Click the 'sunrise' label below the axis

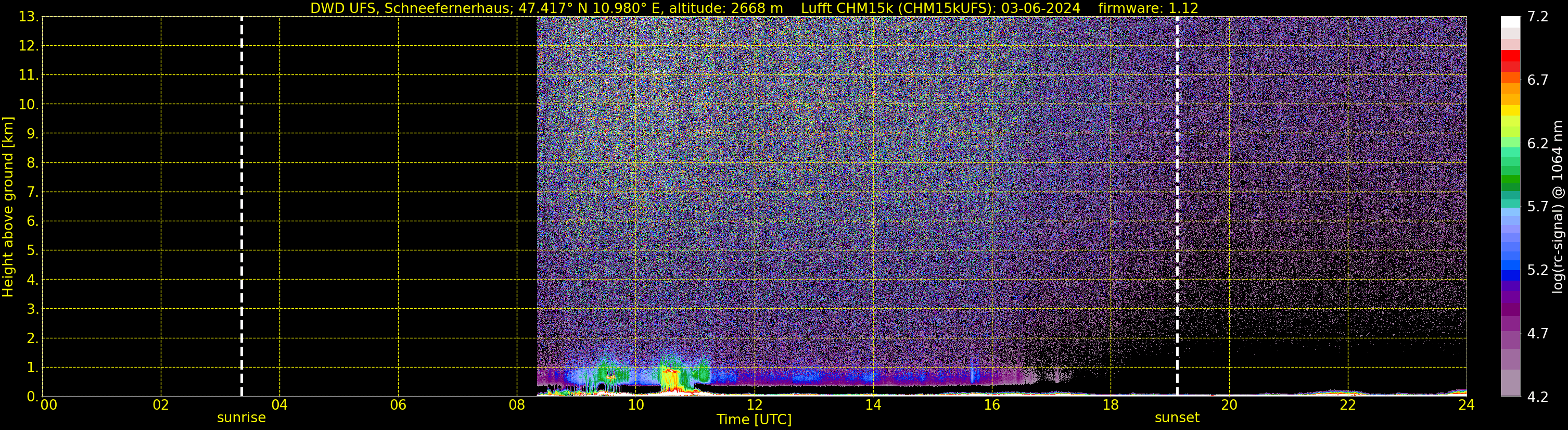point(241,418)
